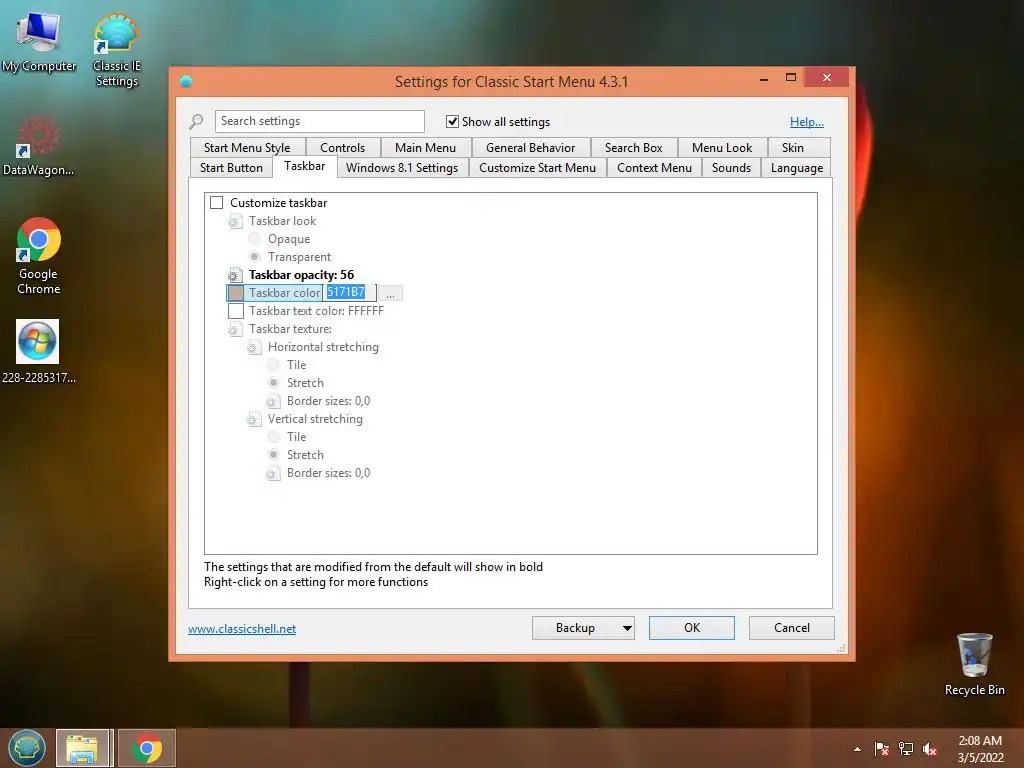Open the General Behavior tab
The image size is (1024, 768).
[x=530, y=148]
